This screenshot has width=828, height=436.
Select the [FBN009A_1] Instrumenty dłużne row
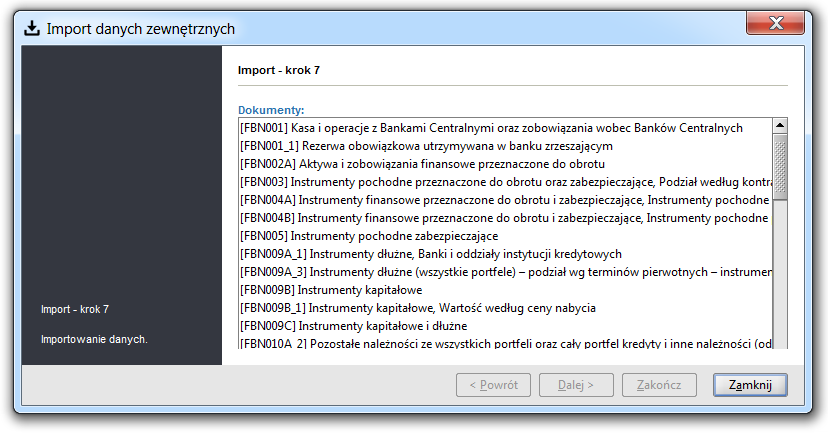[x=505, y=253]
